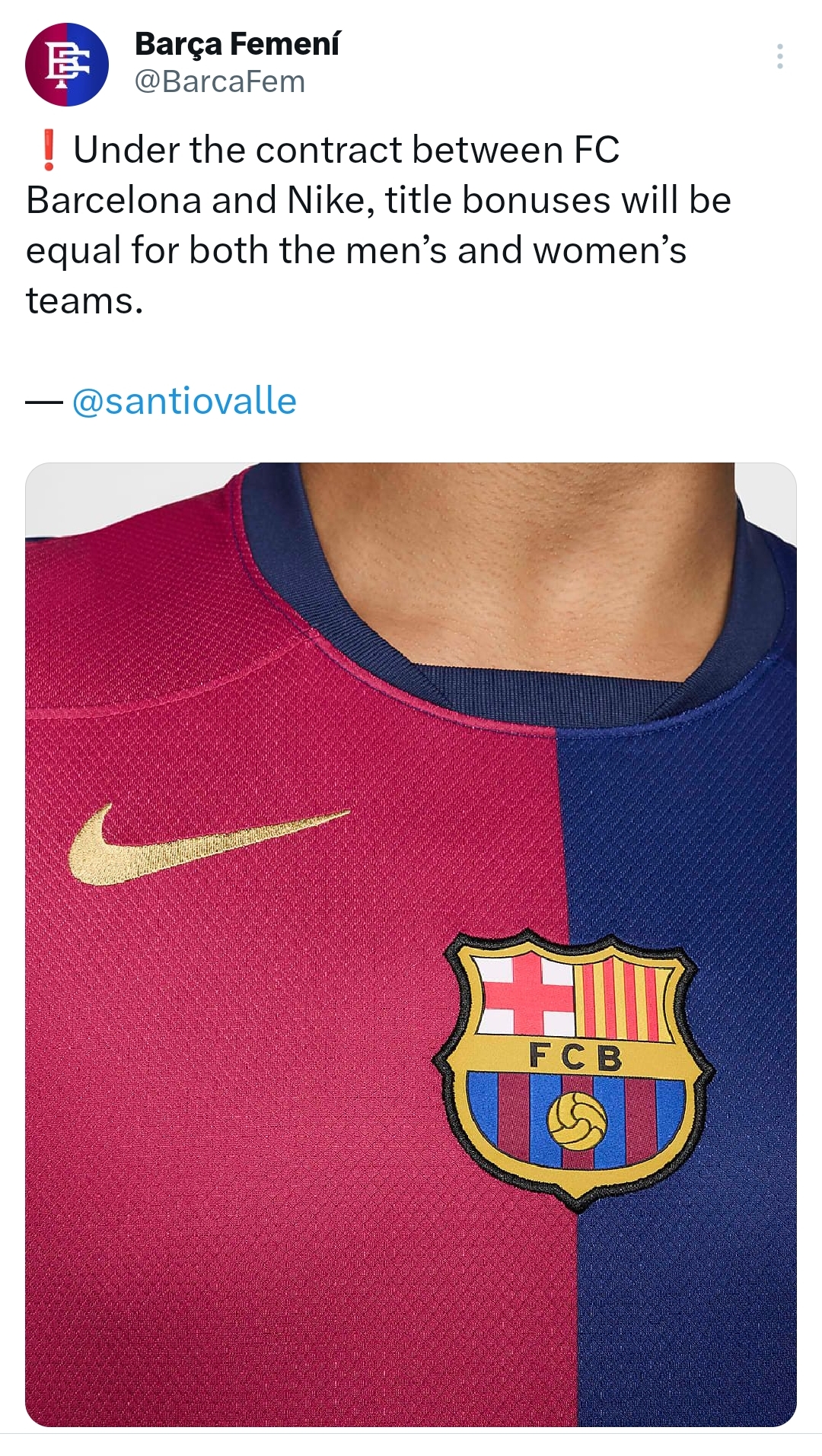
Task: Tap the tweet text about title bonuses
Action: [x=378, y=224]
